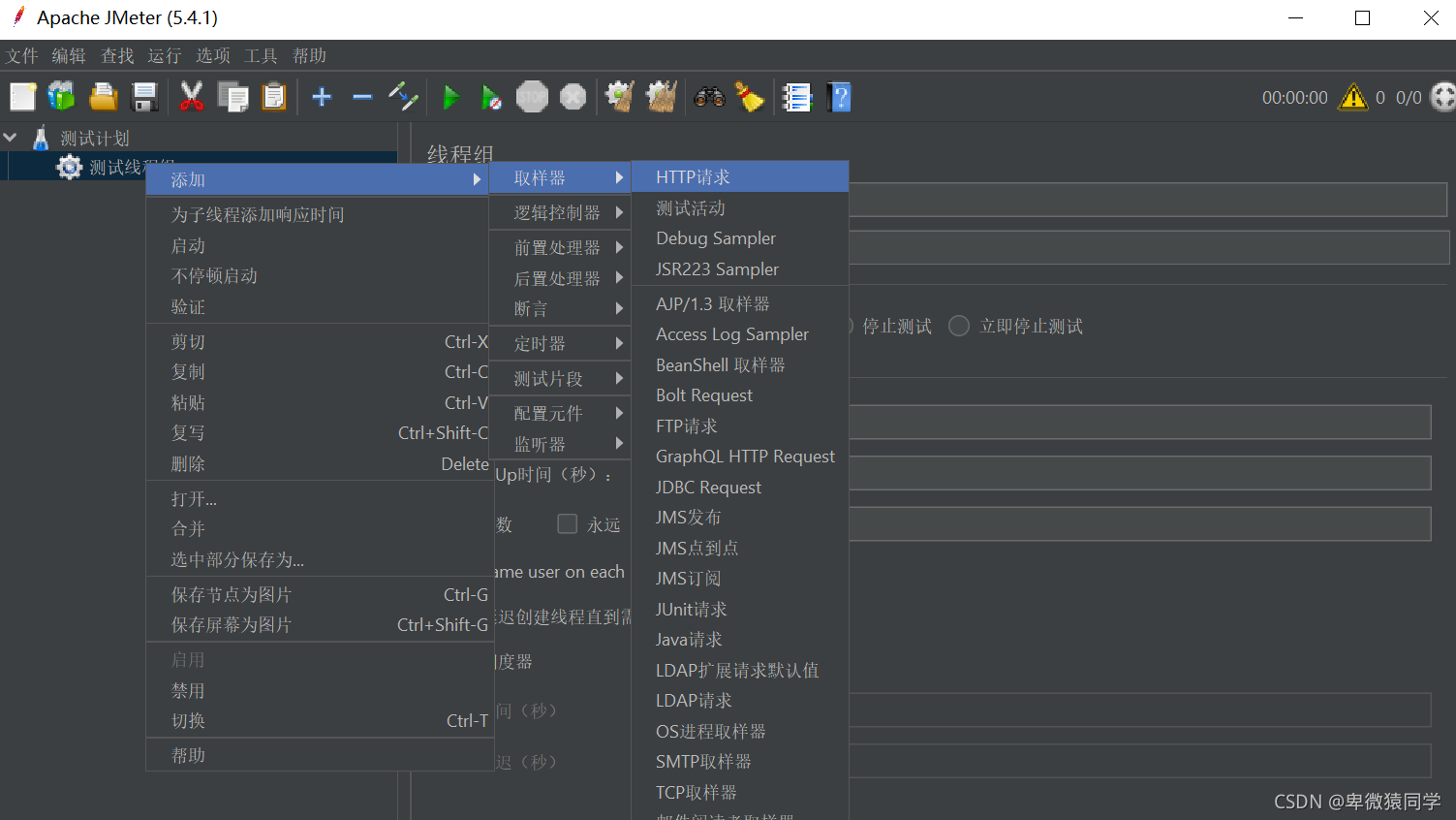Expand the 定时器 submenu
Viewport: 1456px width, 820px height.
560,343
